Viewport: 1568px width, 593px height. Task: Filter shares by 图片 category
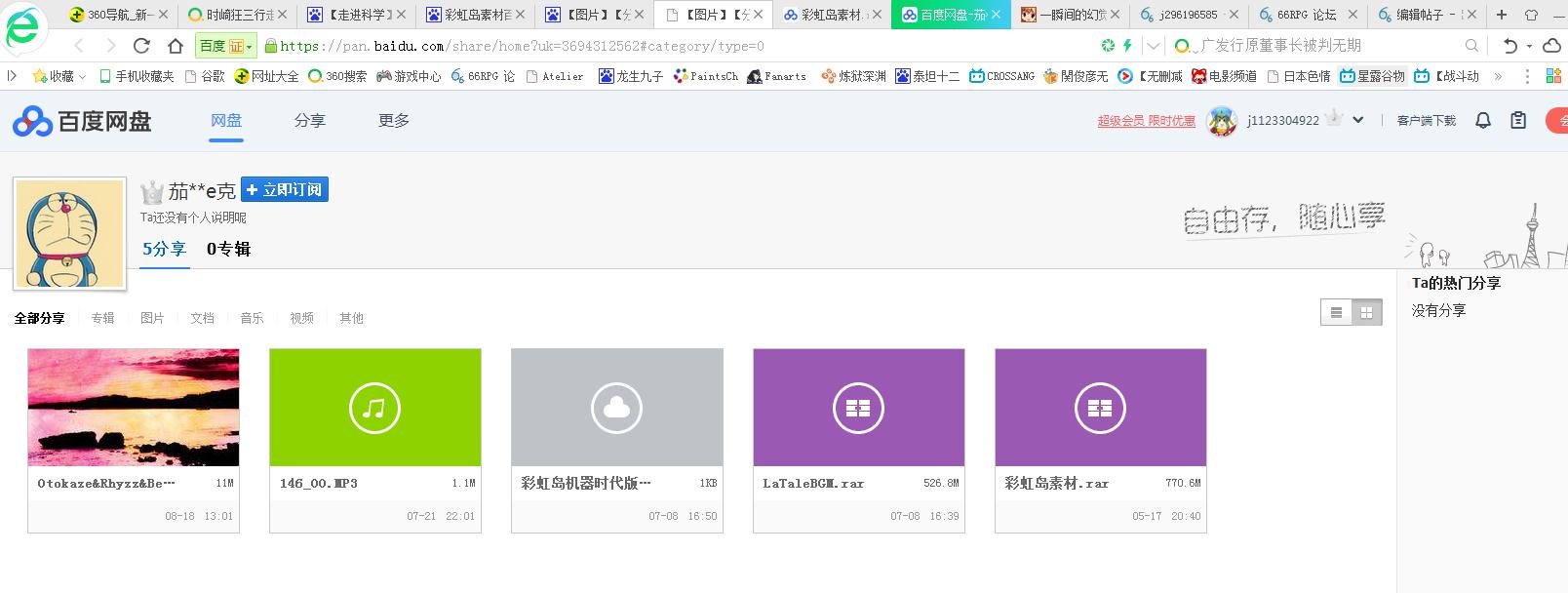coord(152,318)
